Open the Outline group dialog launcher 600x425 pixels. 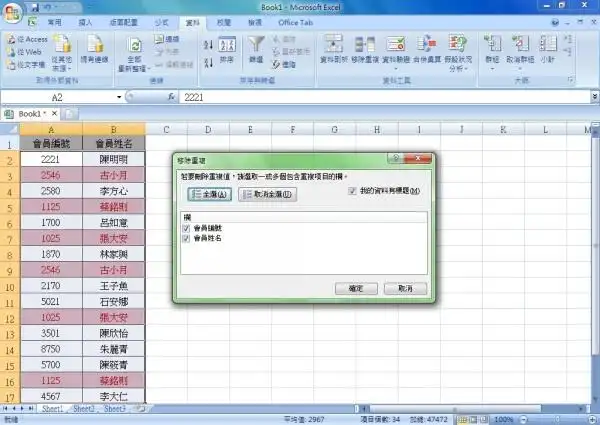tap(570, 80)
